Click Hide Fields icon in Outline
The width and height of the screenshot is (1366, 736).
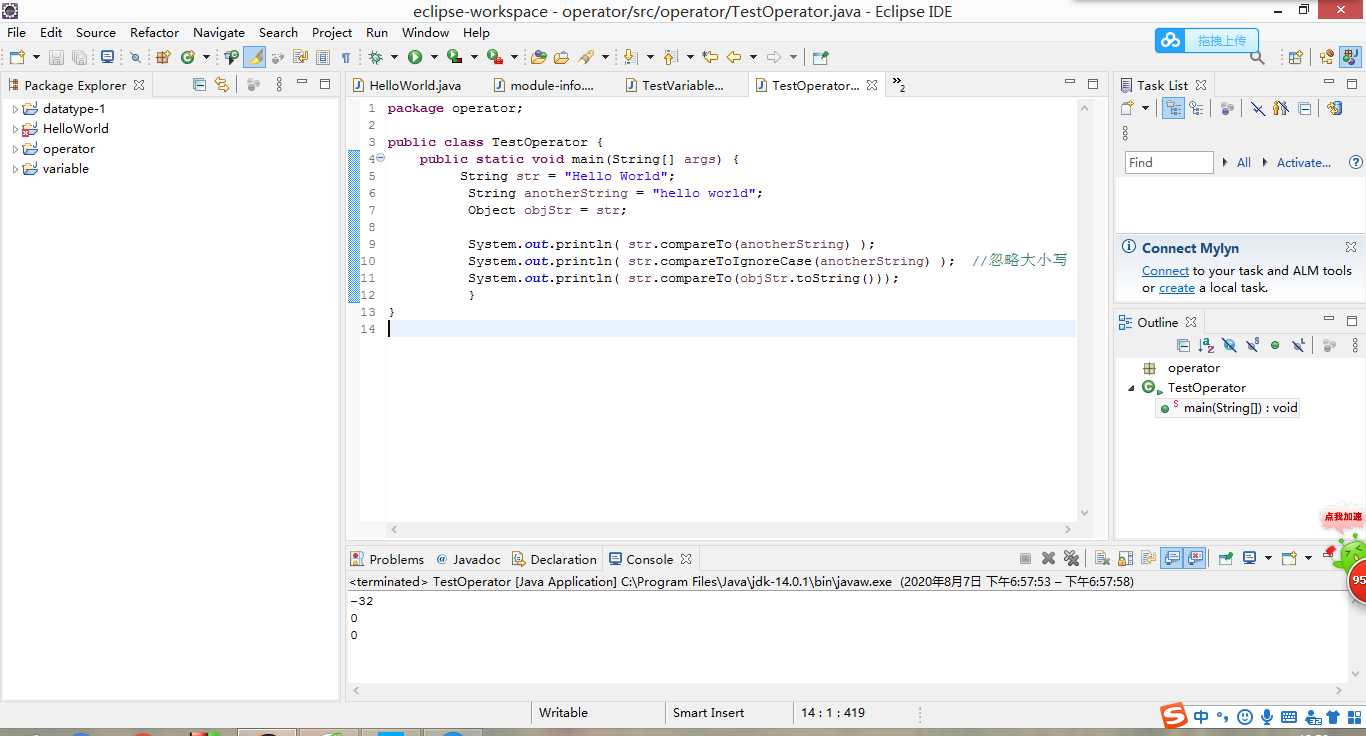click(x=1229, y=345)
